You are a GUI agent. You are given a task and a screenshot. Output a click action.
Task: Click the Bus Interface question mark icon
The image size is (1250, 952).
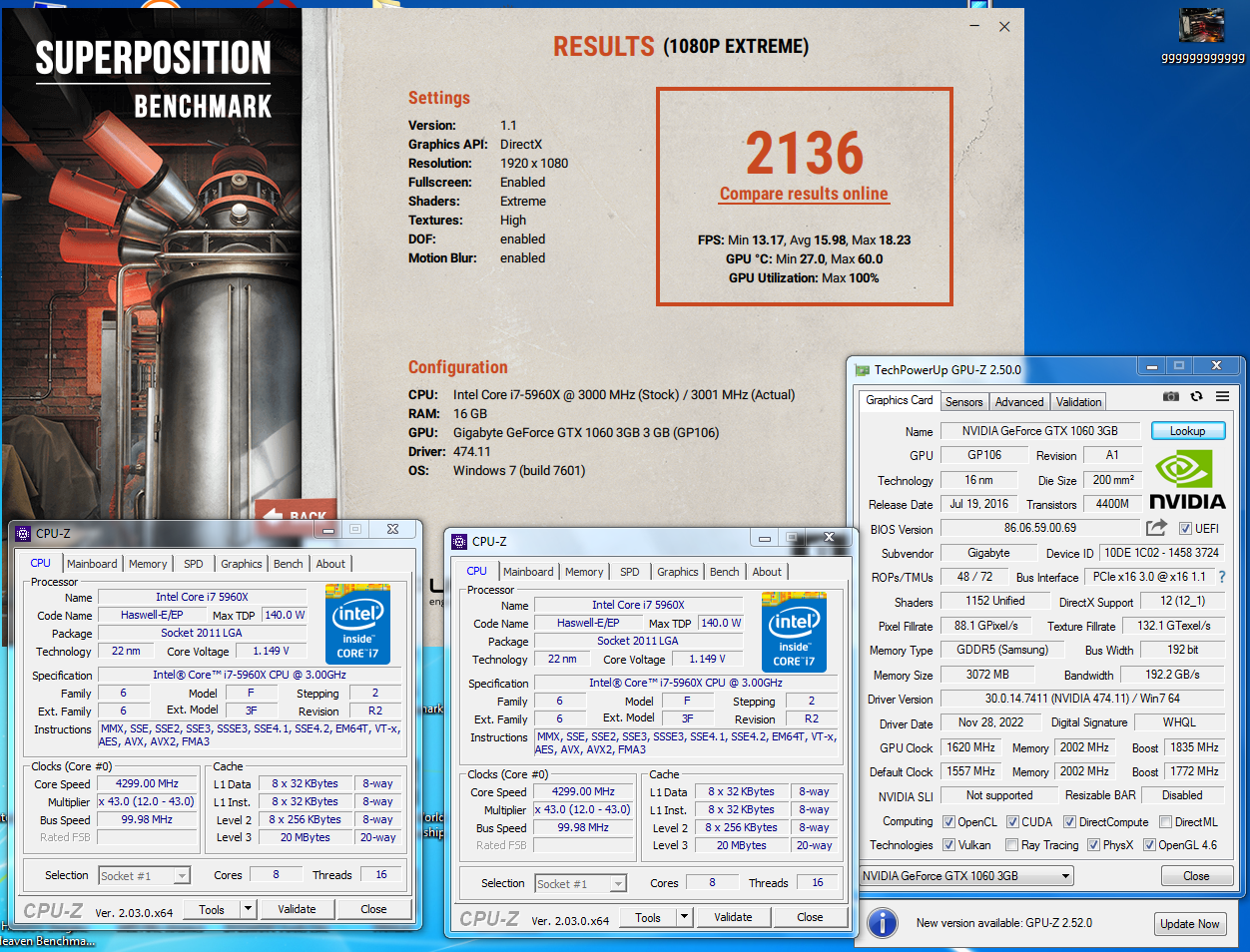(x=1222, y=577)
